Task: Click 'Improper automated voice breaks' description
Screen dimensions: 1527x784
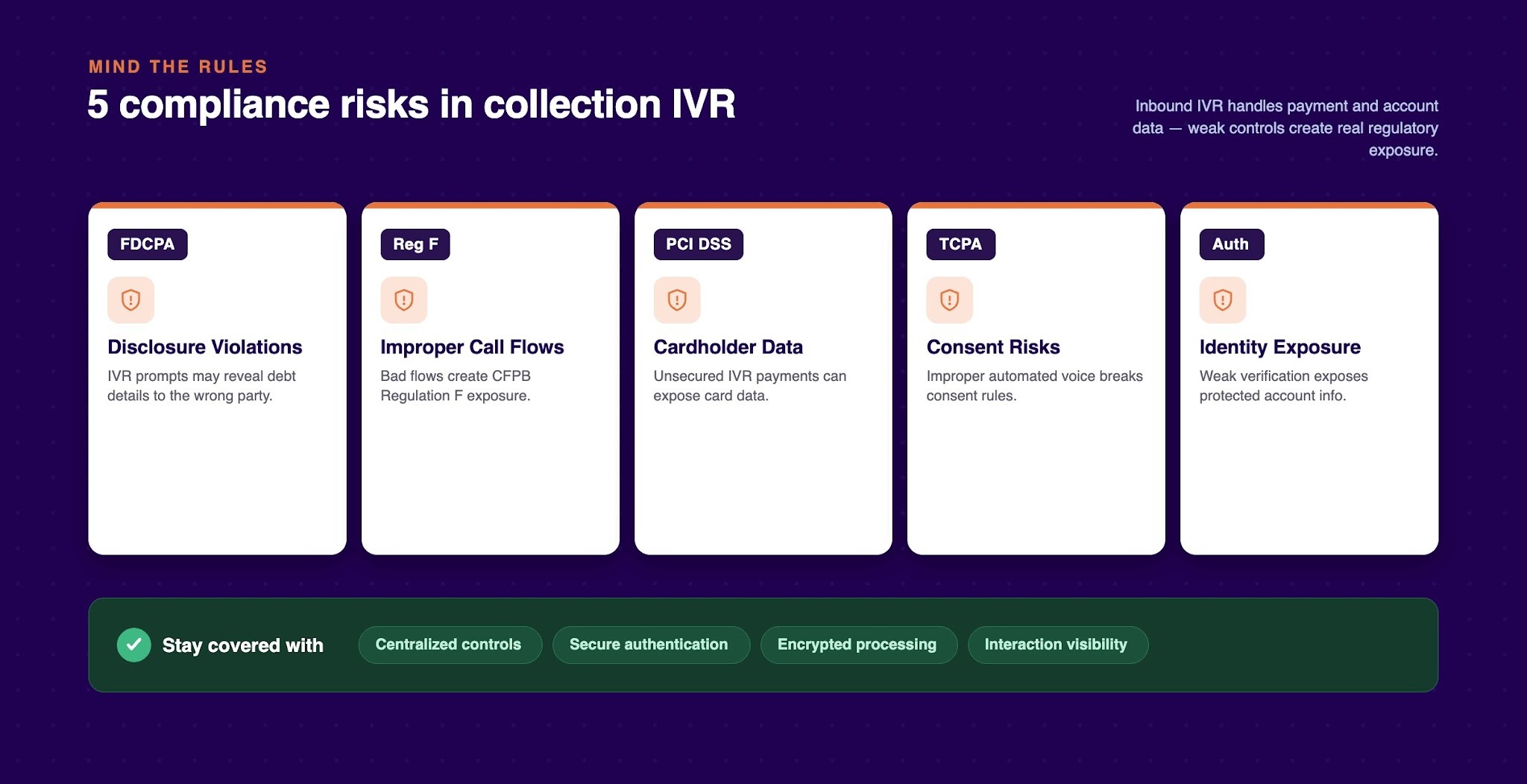Action: pyautogui.click(x=1035, y=386)
